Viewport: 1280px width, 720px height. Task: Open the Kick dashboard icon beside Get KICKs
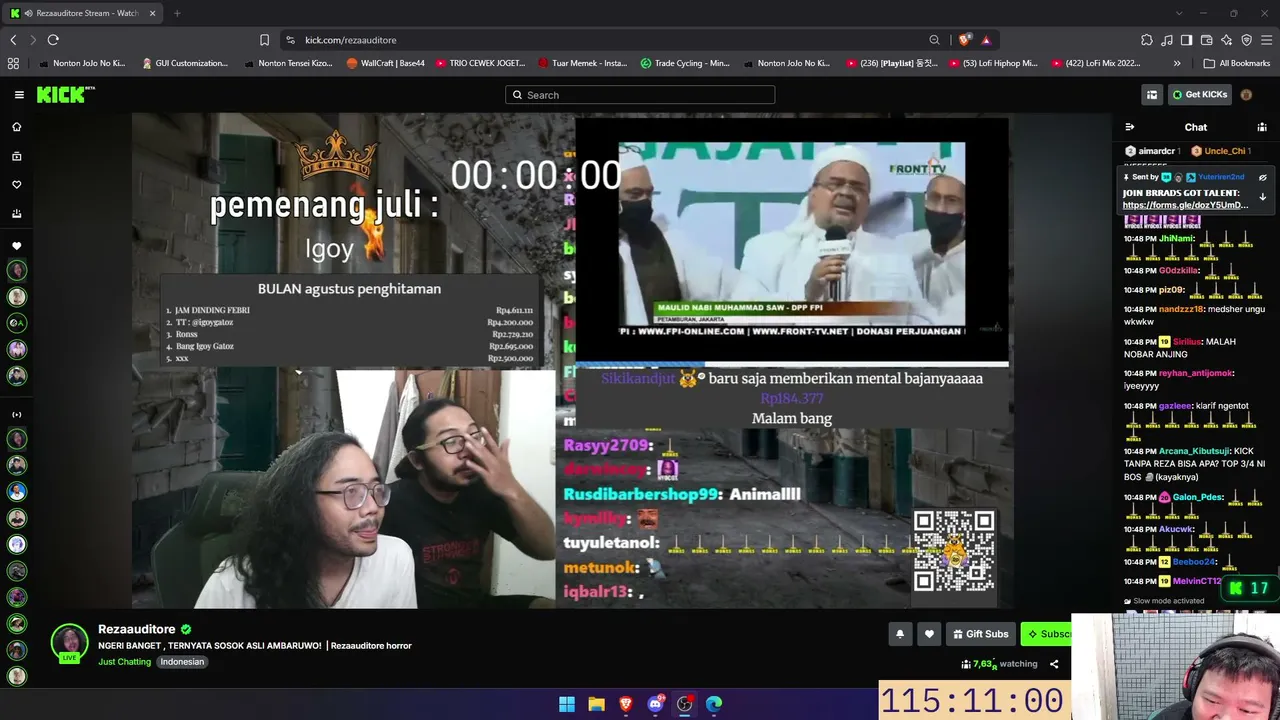click(x=1152, y=95)
